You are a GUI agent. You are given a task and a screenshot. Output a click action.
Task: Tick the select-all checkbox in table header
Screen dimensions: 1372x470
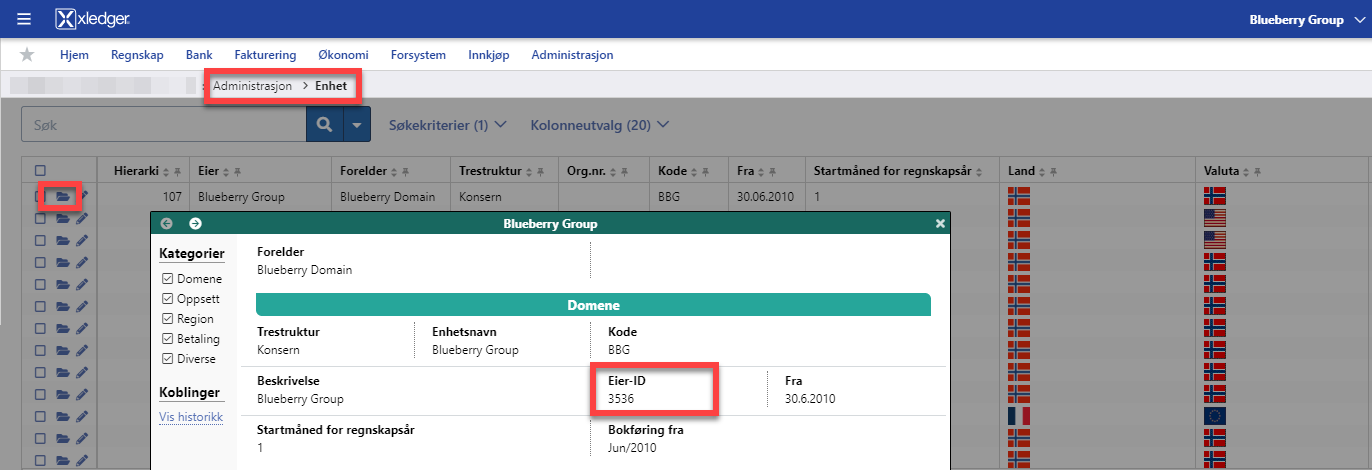pos(40,171)
